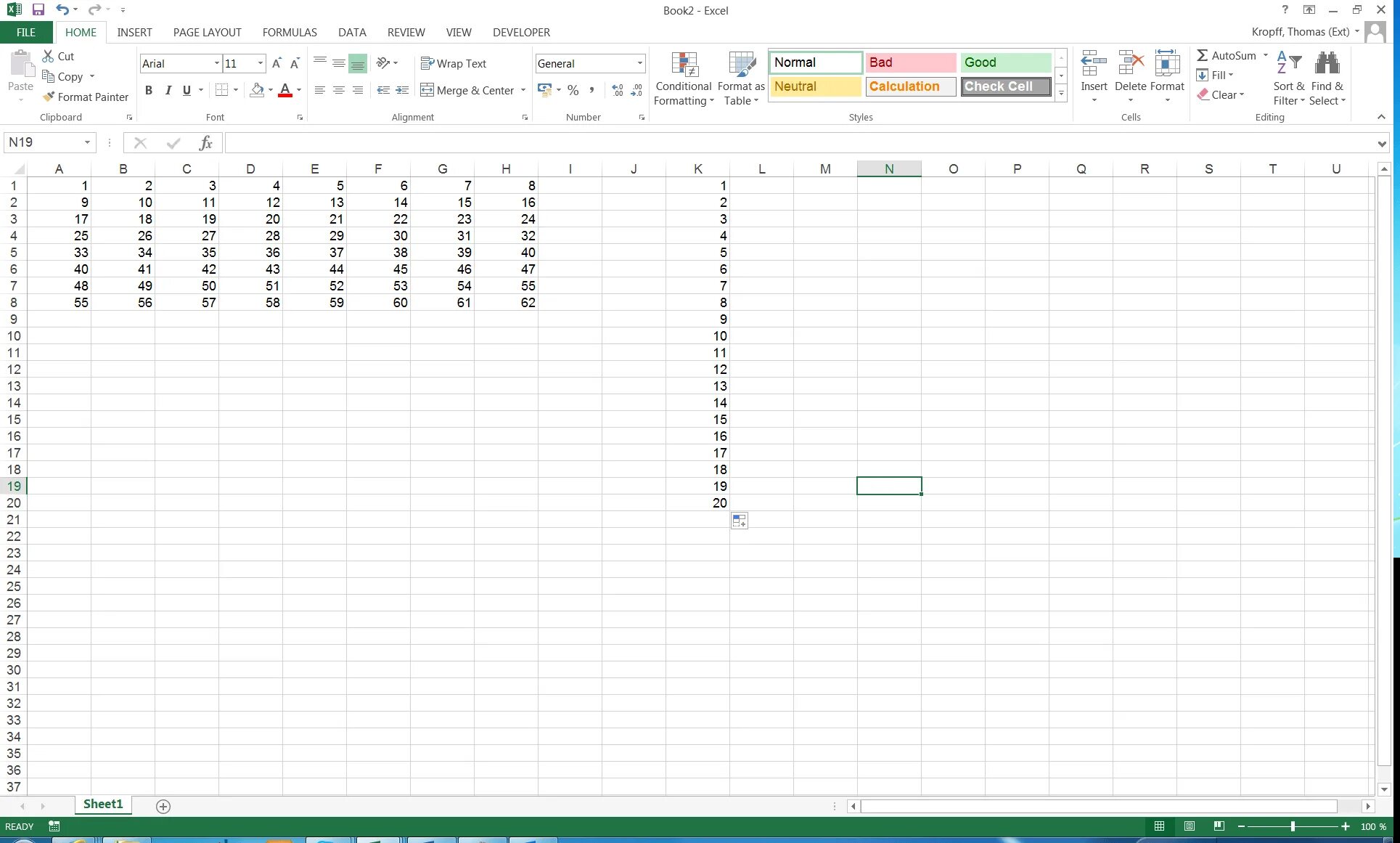This screenshot has height=843, width=1400.
Task: Click the Percent Style icon
Action: pyautogui.click(x=573, y=90)
